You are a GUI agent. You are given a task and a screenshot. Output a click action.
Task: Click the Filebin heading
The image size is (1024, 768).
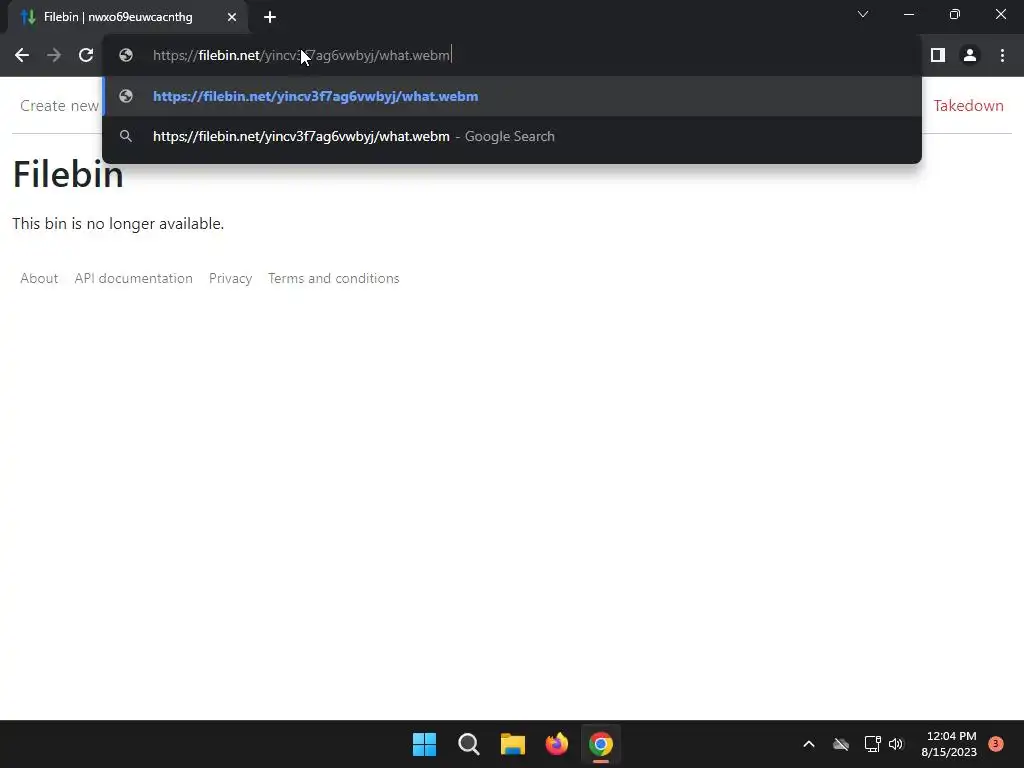pyautogui.click(x=68, y=175)
